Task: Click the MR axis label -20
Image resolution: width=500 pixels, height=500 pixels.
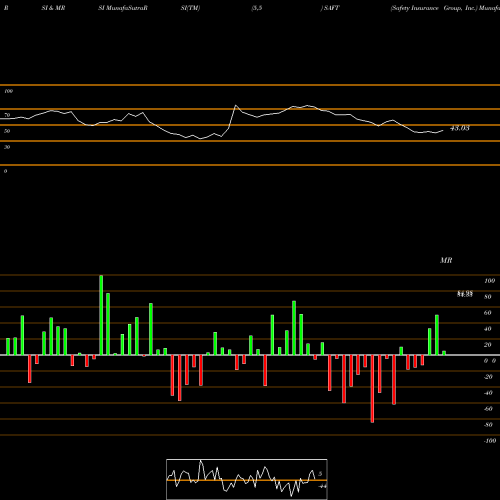Action: pyautogui.click(x=488, y=377)
